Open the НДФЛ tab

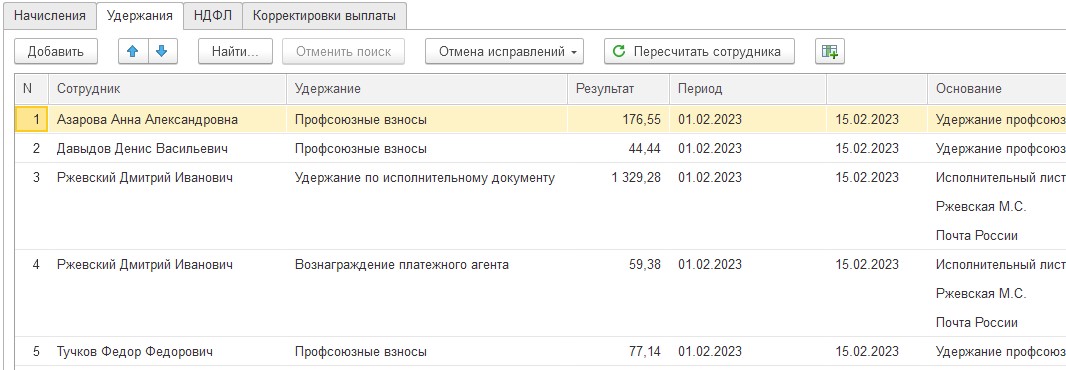click(213, 16)
